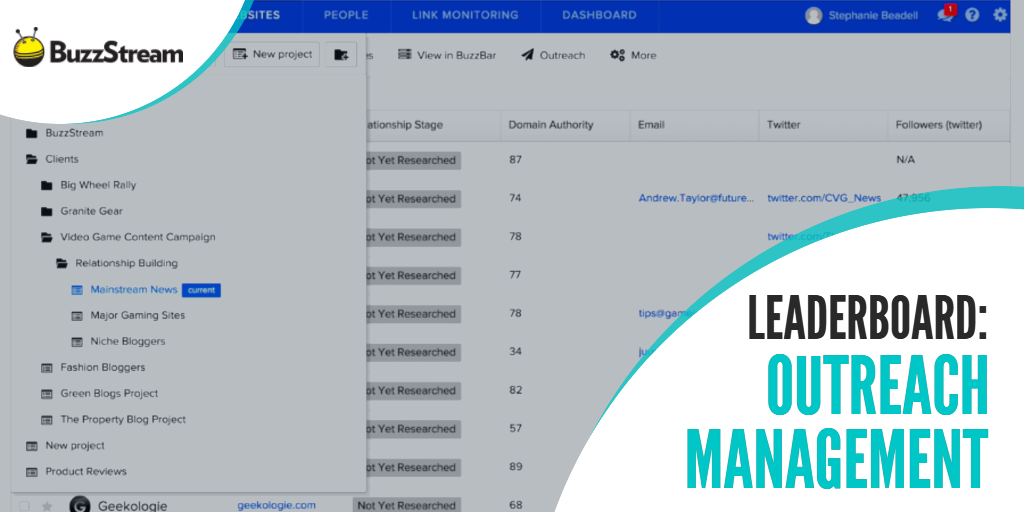This screenshot has height=512, width=1024.
Task: Click the Domain Authority value 89
Action: click(515, 467)
